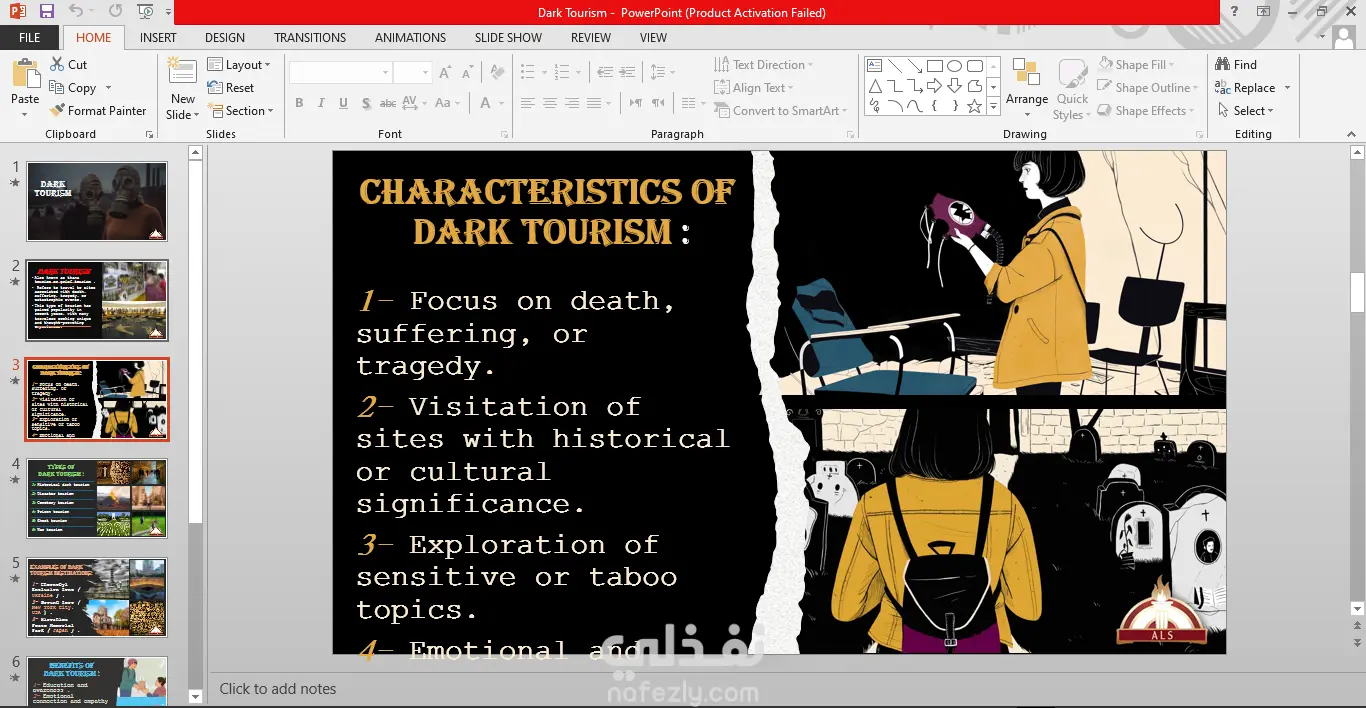Image resolution: width=1366 pixels, height=708 pixels.
Task: Click the Find binoculars icon
Action: pos(1222,65)
